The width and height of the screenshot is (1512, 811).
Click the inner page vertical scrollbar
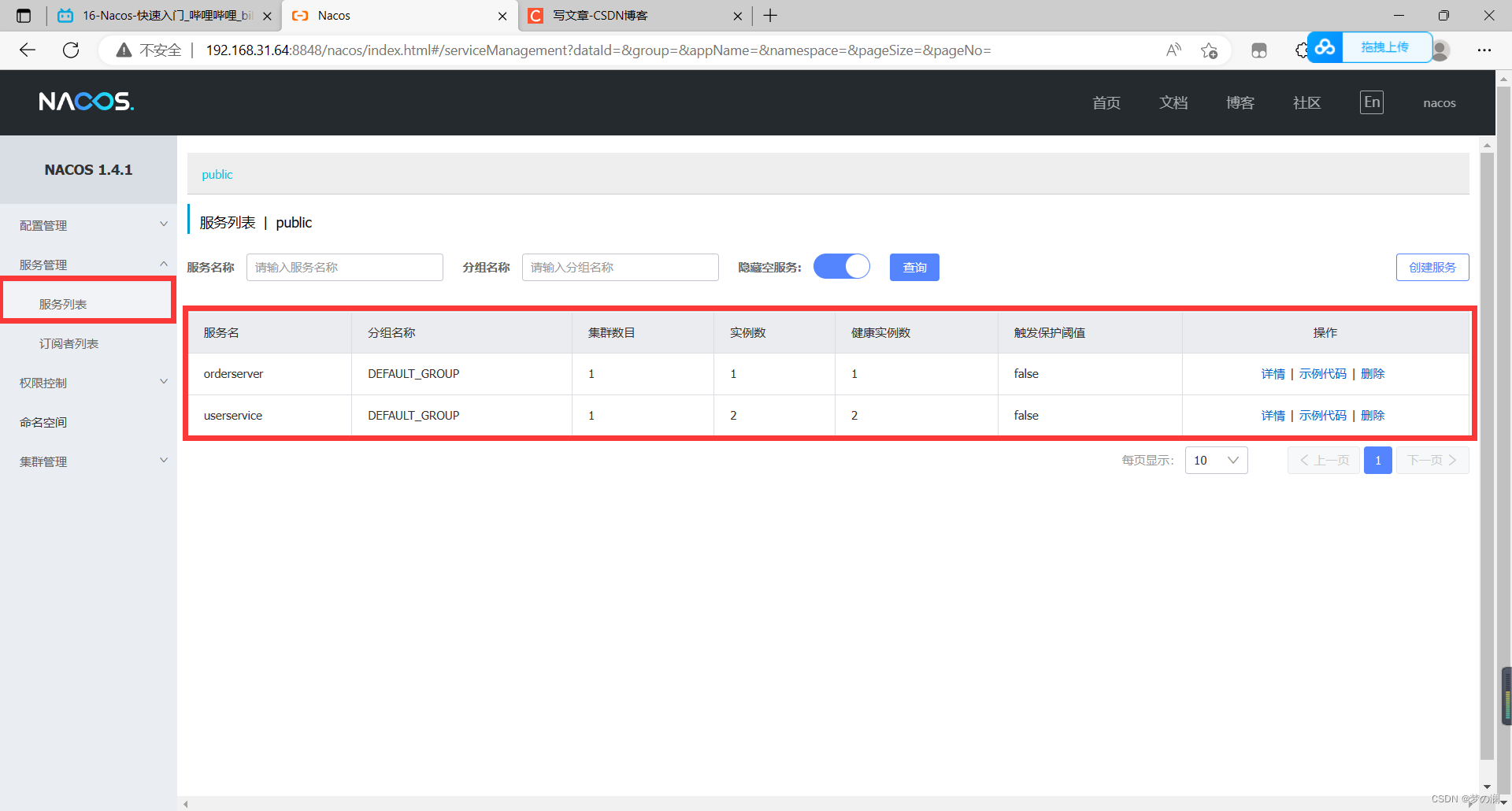[x=1487, y=457]
